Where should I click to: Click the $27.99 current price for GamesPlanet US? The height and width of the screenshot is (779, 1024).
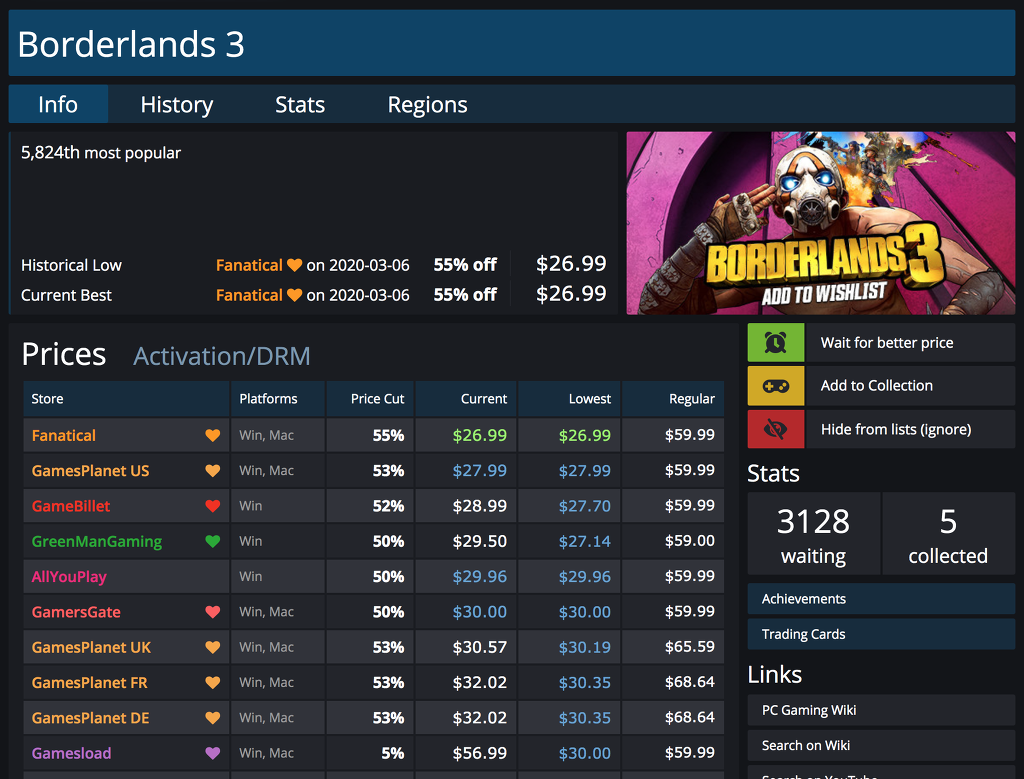point(480,471)
